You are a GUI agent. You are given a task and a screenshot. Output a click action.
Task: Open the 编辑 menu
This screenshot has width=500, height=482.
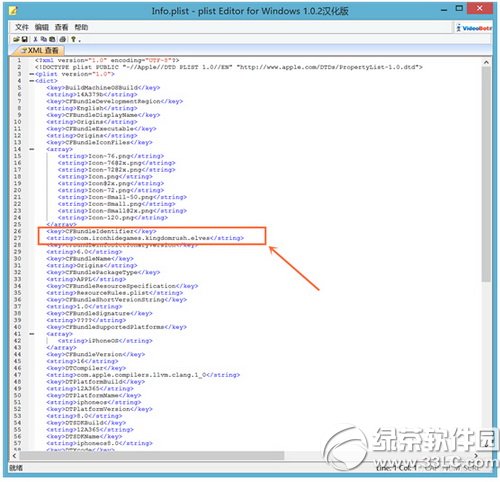click(42, 27)
